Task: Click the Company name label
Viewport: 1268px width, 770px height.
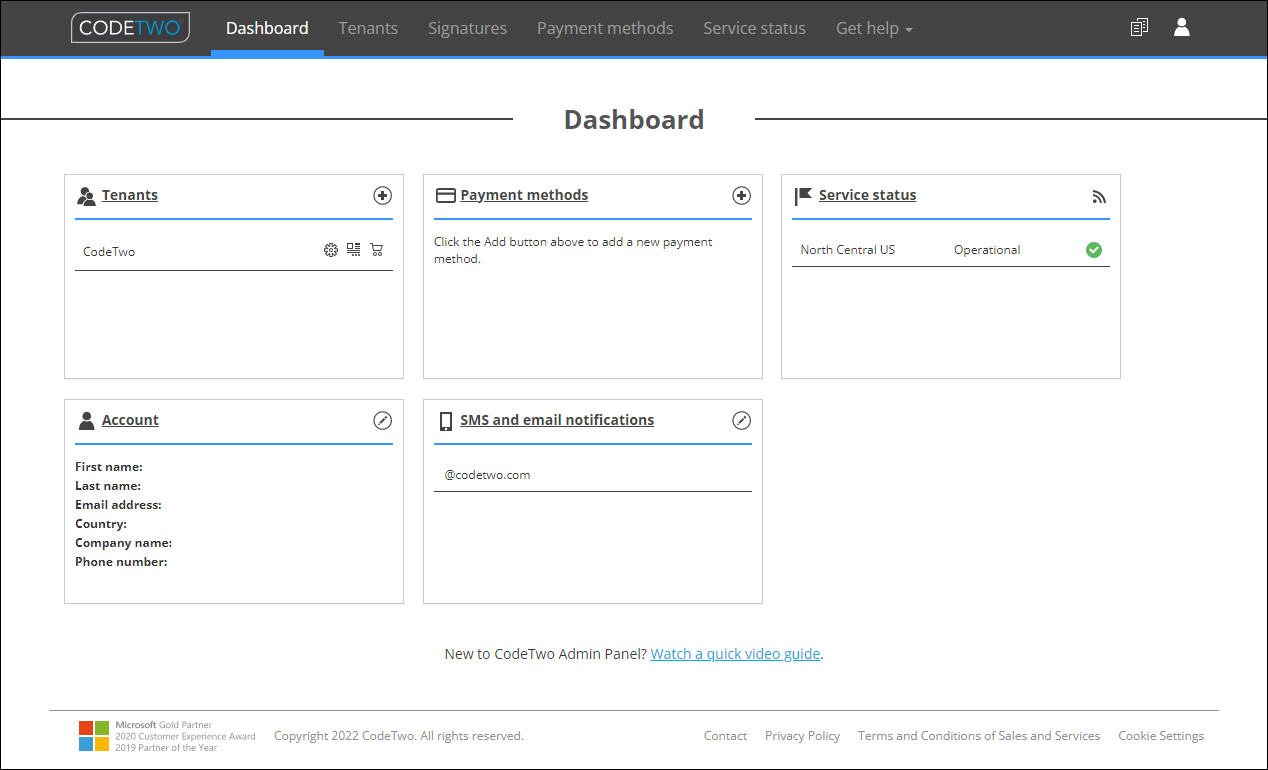Action: coord(124,543)
